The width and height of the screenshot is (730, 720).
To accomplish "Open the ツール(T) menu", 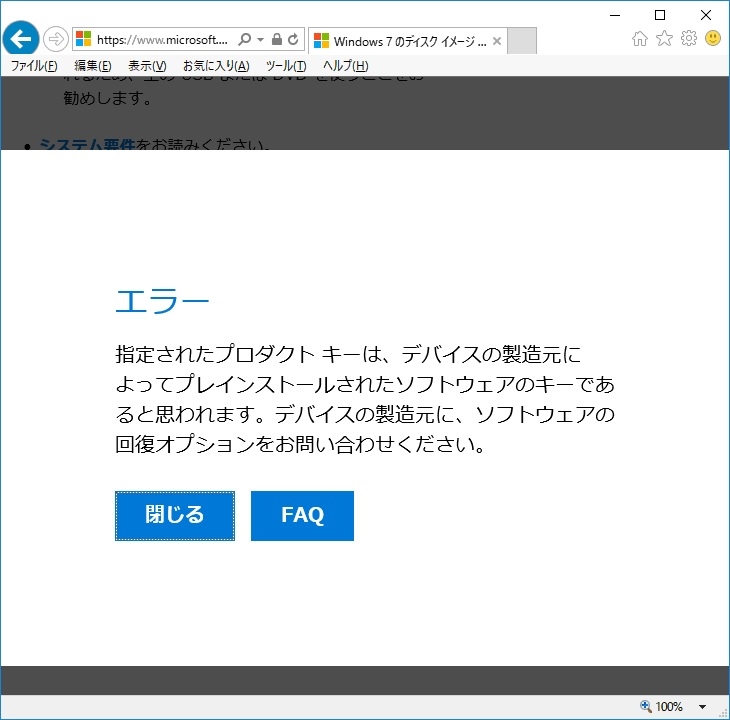I will point(286,66).
